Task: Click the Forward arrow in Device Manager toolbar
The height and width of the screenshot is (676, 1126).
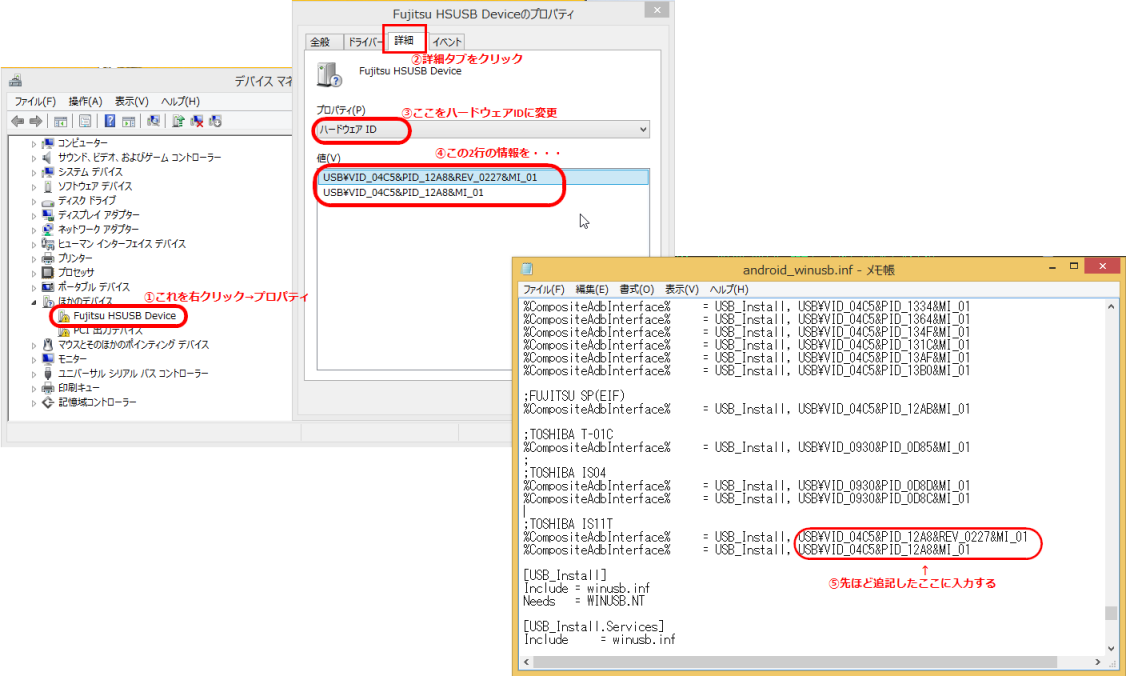Action: [35, 121]
